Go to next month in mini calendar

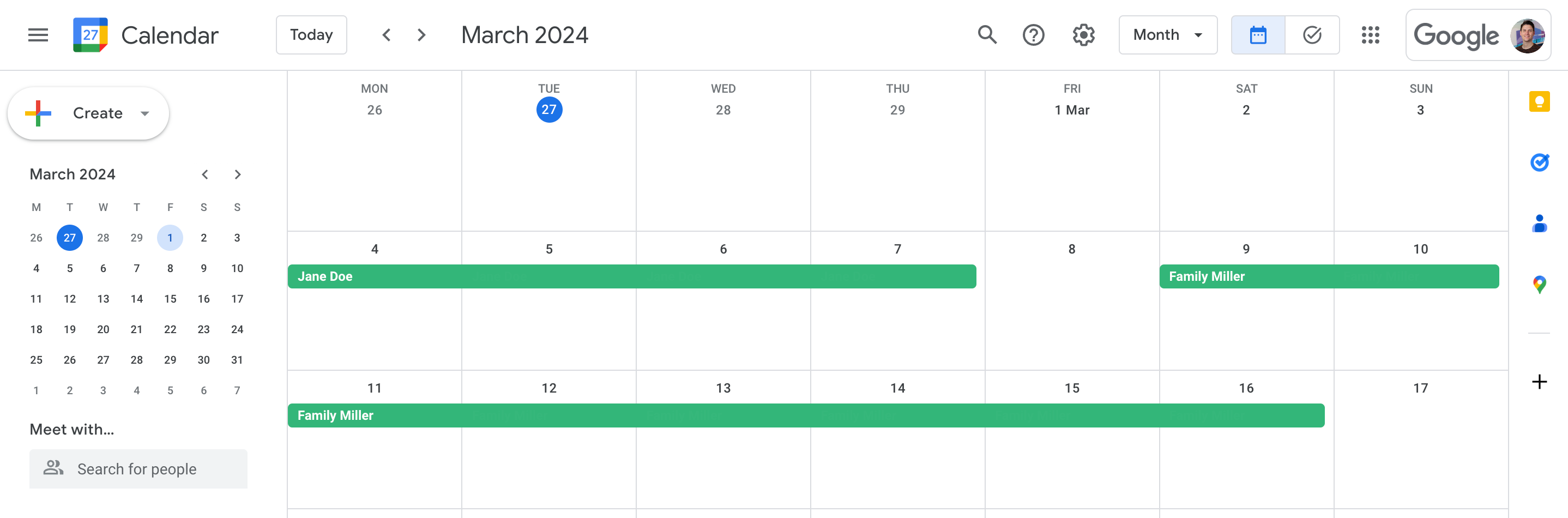[x=237, y=174]
